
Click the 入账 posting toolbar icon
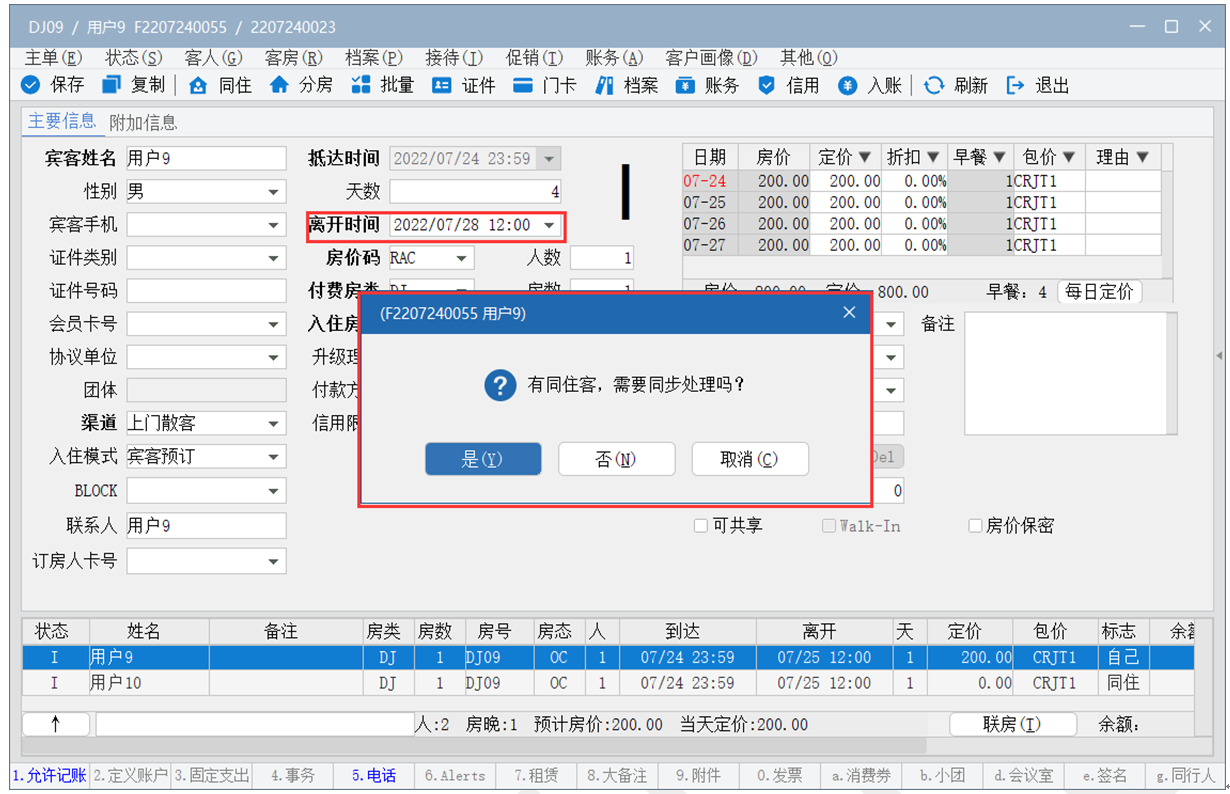pos(848,85)
